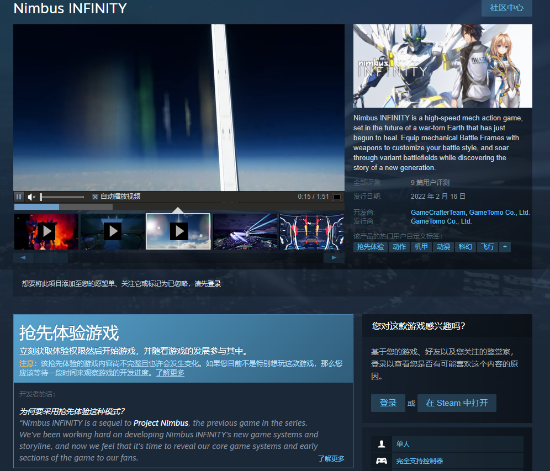Select the 机甲 mech tag

tap(421, 247)
